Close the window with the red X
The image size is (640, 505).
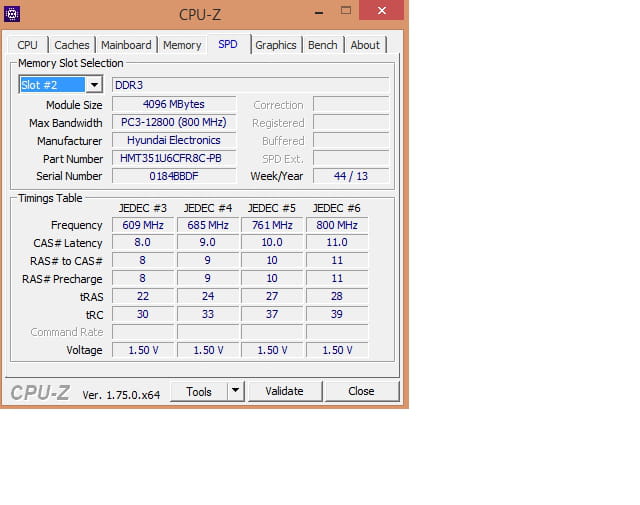[382, 12]
